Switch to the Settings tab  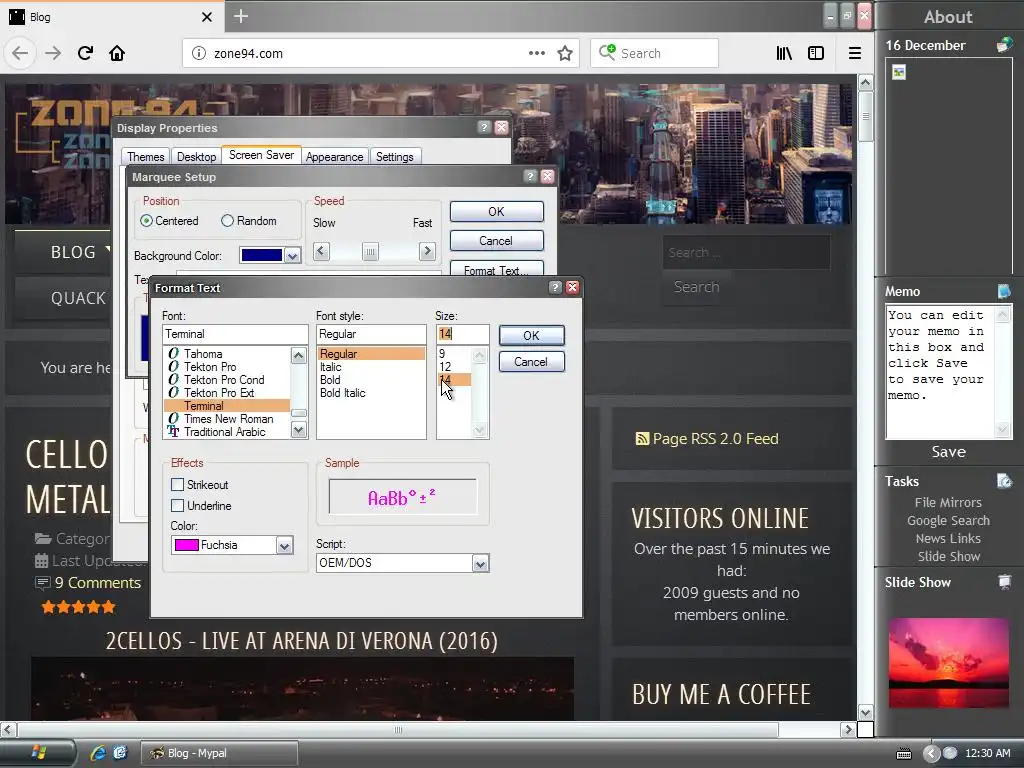394,157
